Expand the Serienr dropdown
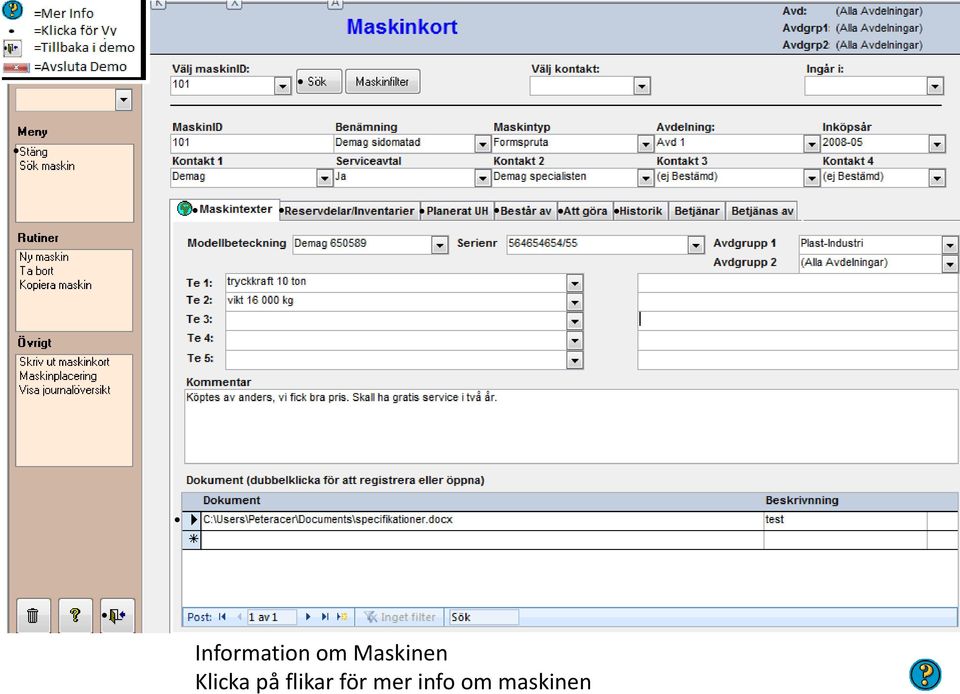Screen dimensions: 960x694 click(x=696, y=245)
